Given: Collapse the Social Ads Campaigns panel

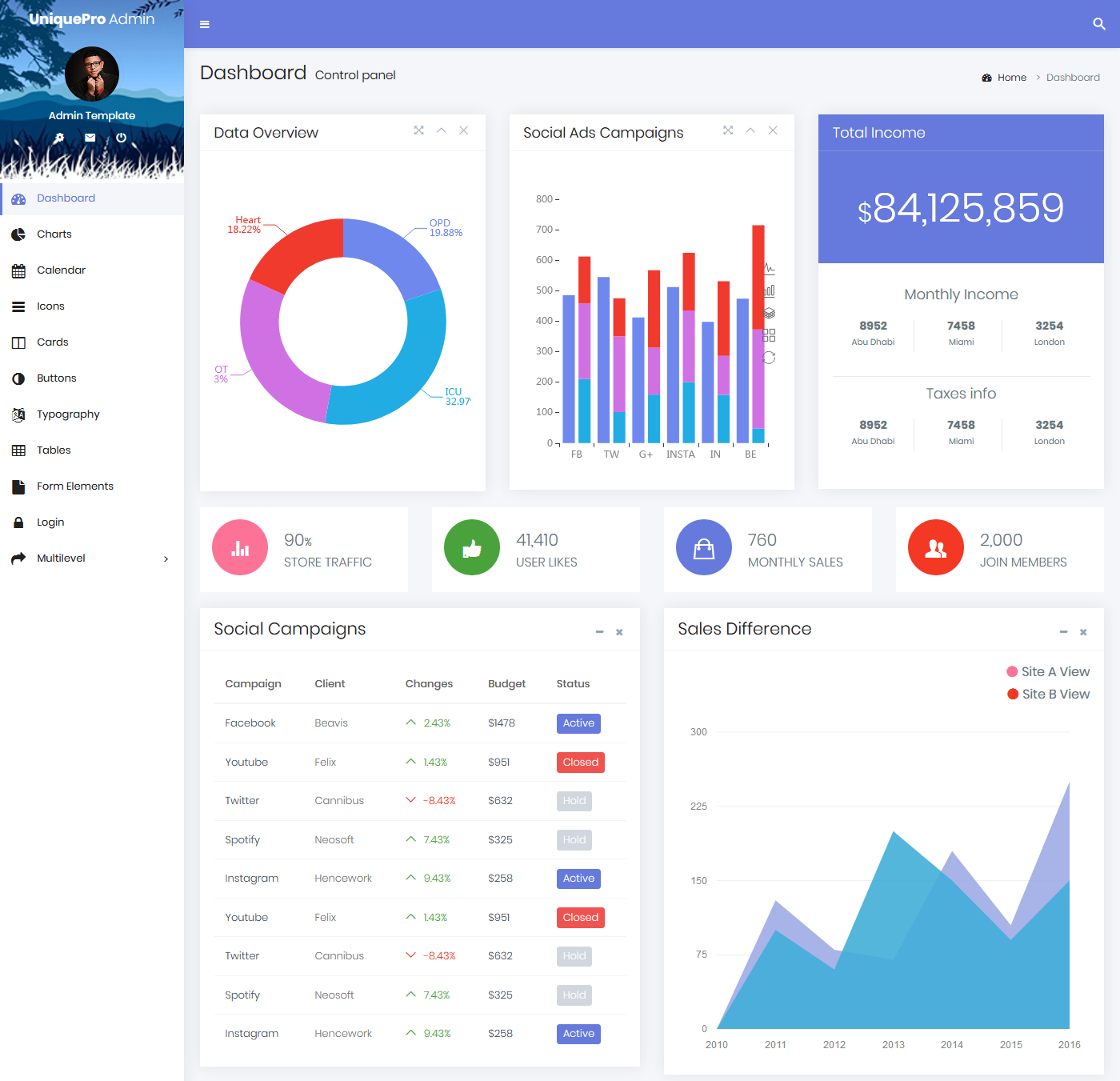Looking at the screenshot, I should [x=750, y=130].
